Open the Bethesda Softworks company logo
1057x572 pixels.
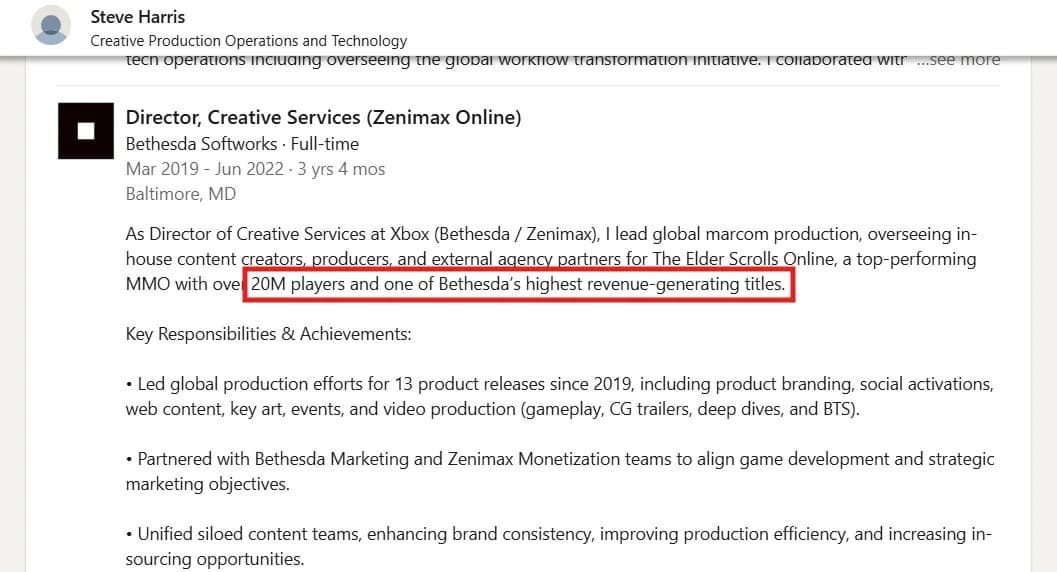coord(86,131)
